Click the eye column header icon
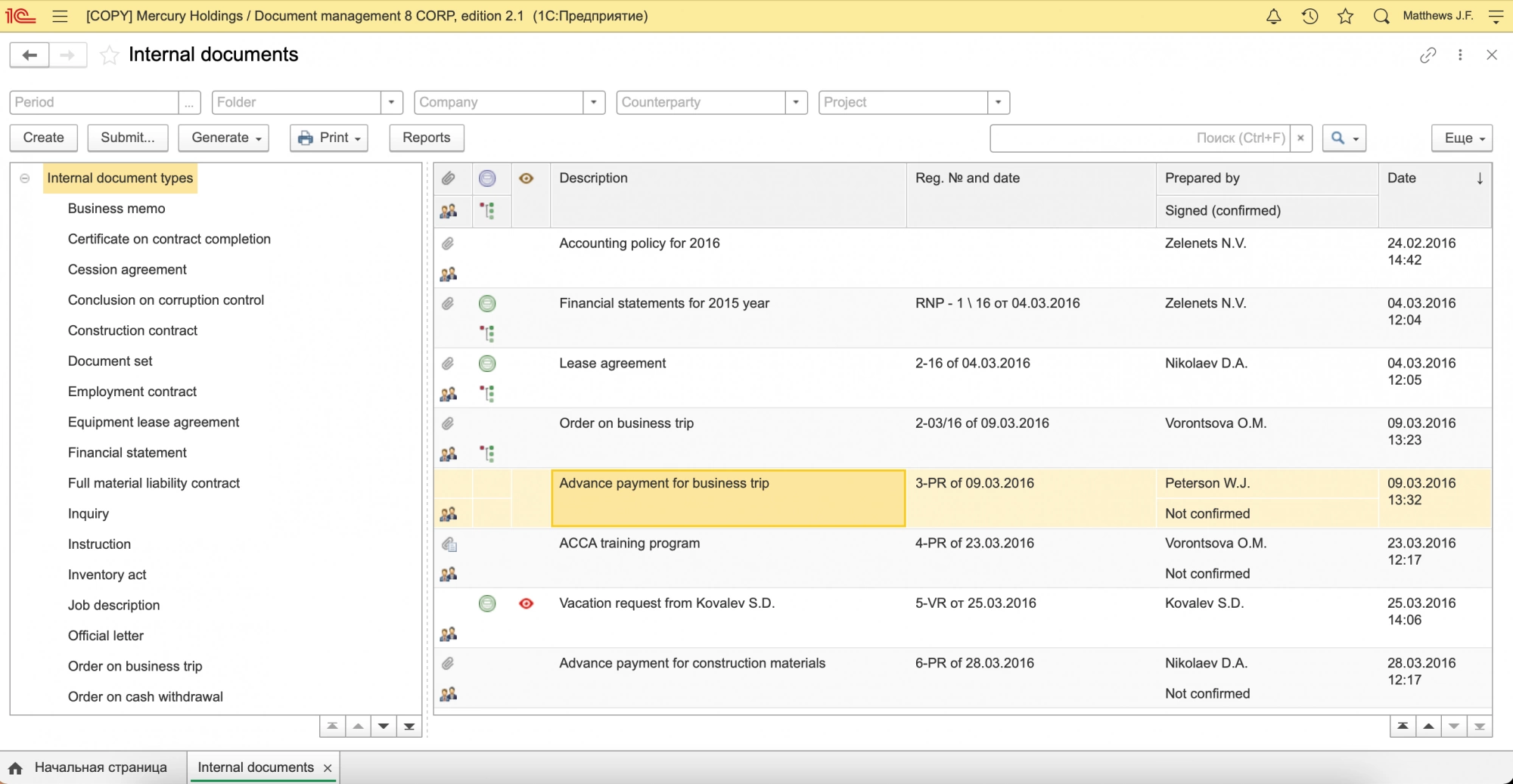Screen dimensions: 1513x784 click(527, 178)
